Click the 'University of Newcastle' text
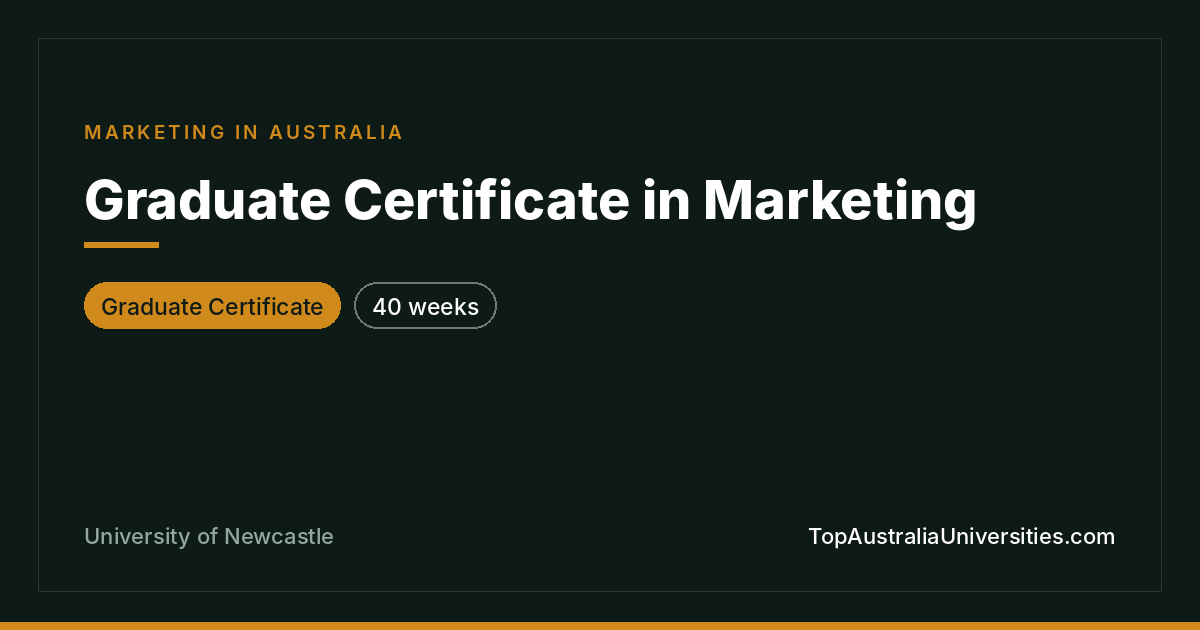This screenshot has height=630, width=1200. pyautogui.click(x=209, y=537)
